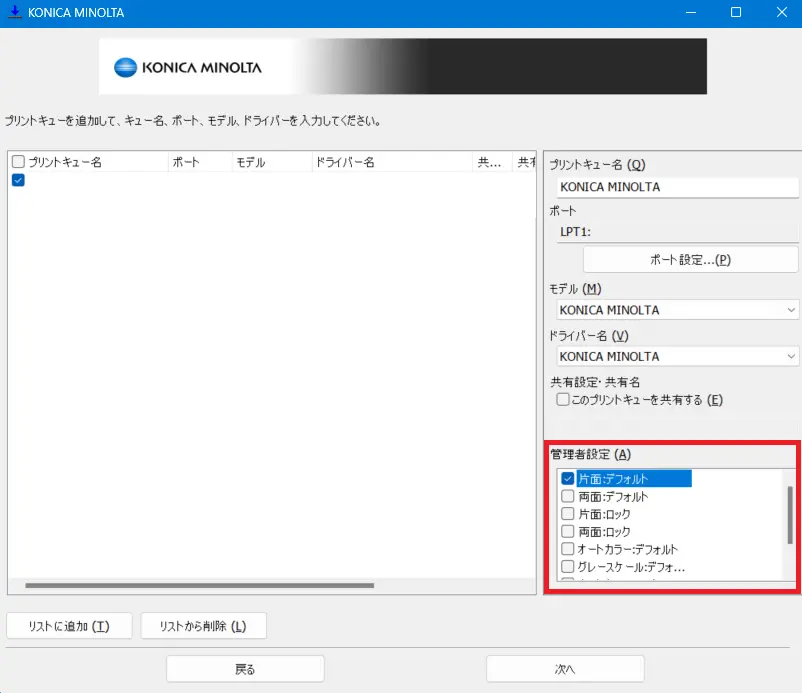Toggle the プリントキュー名 header checkbox

tap(18, 161)
